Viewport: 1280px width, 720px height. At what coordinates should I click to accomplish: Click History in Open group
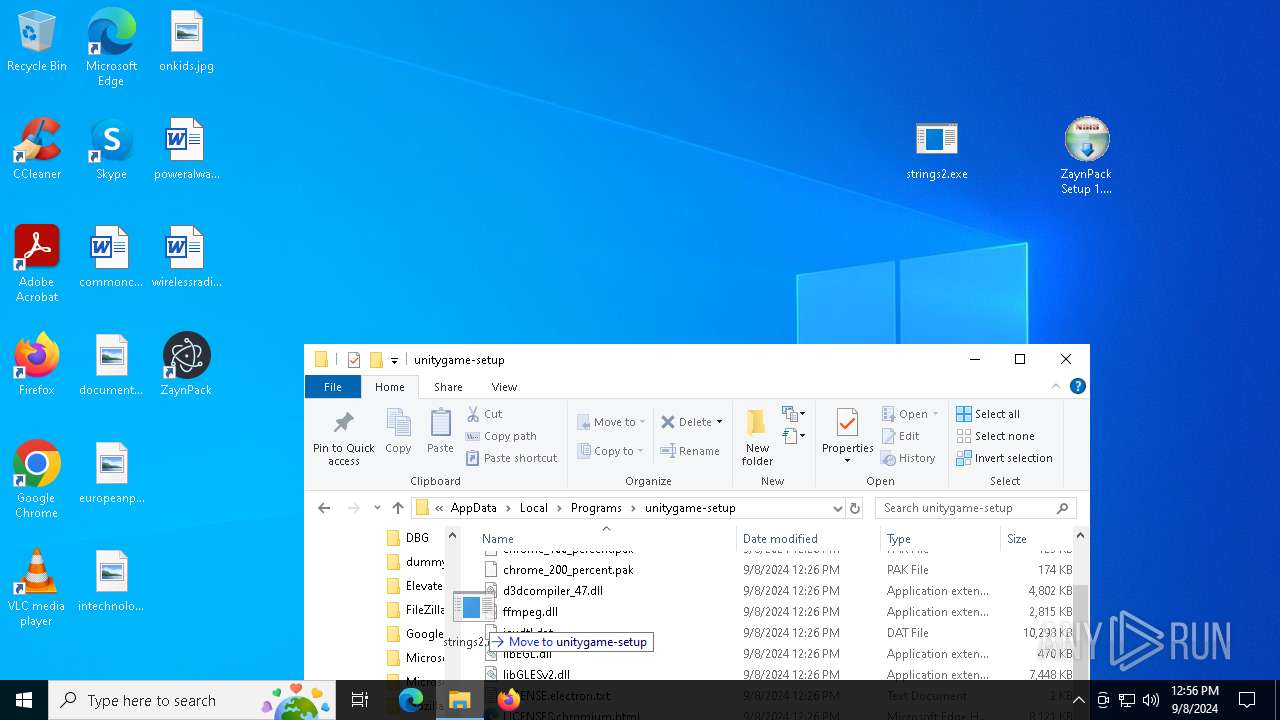(x=908, y=458)
